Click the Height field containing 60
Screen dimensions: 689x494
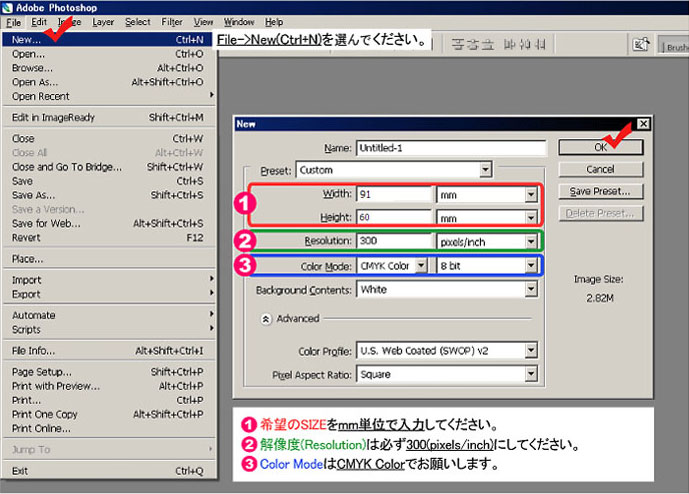click(395, 217)
